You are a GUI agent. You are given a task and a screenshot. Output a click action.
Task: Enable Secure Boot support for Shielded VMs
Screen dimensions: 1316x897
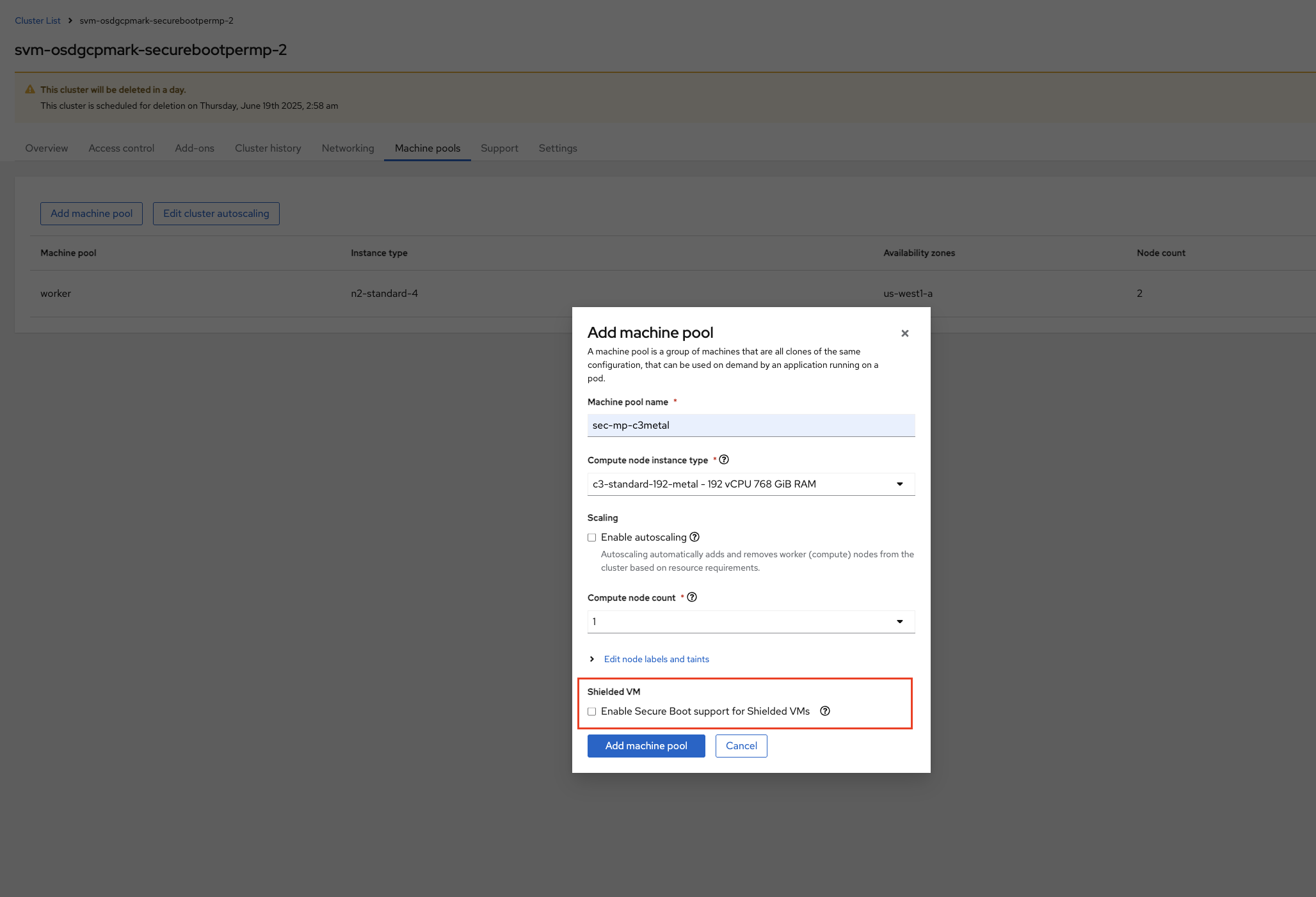pos(592,712)
